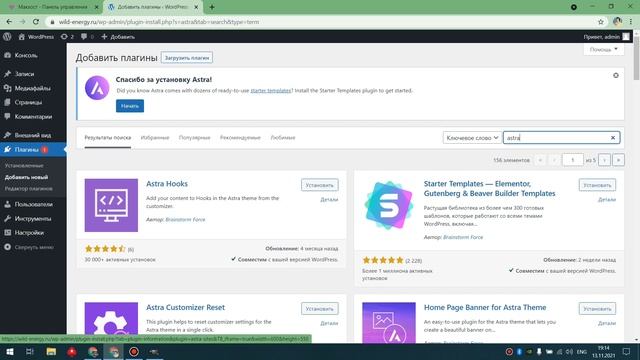Switch to Популярные tab
The image size is (640, 360).
pyautogui.click(x=194, y=138)
